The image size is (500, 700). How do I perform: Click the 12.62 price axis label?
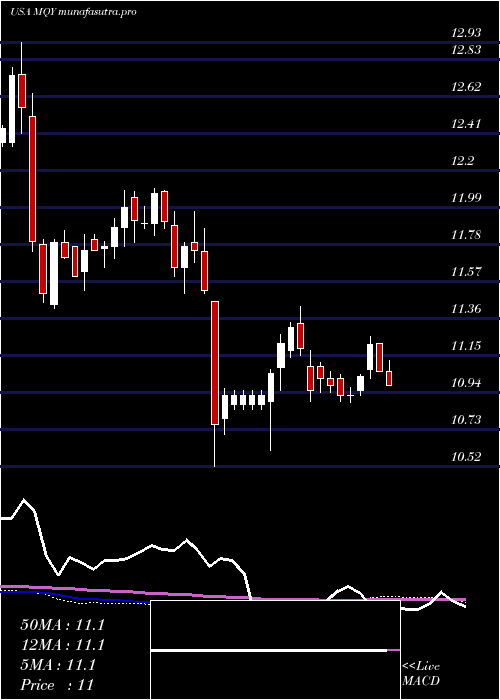(x=466, y=87)
